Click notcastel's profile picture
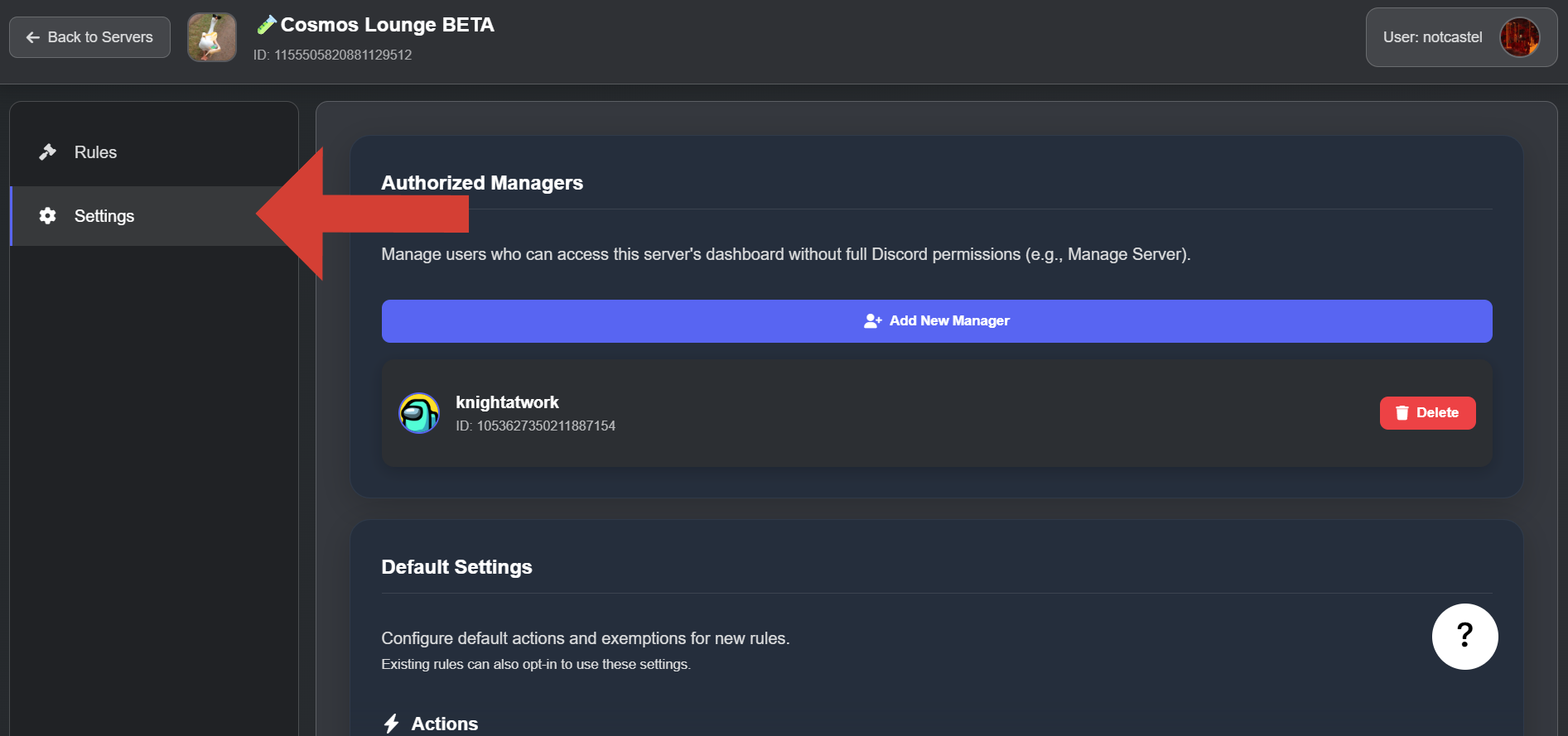 click(x=1519, y=37)
